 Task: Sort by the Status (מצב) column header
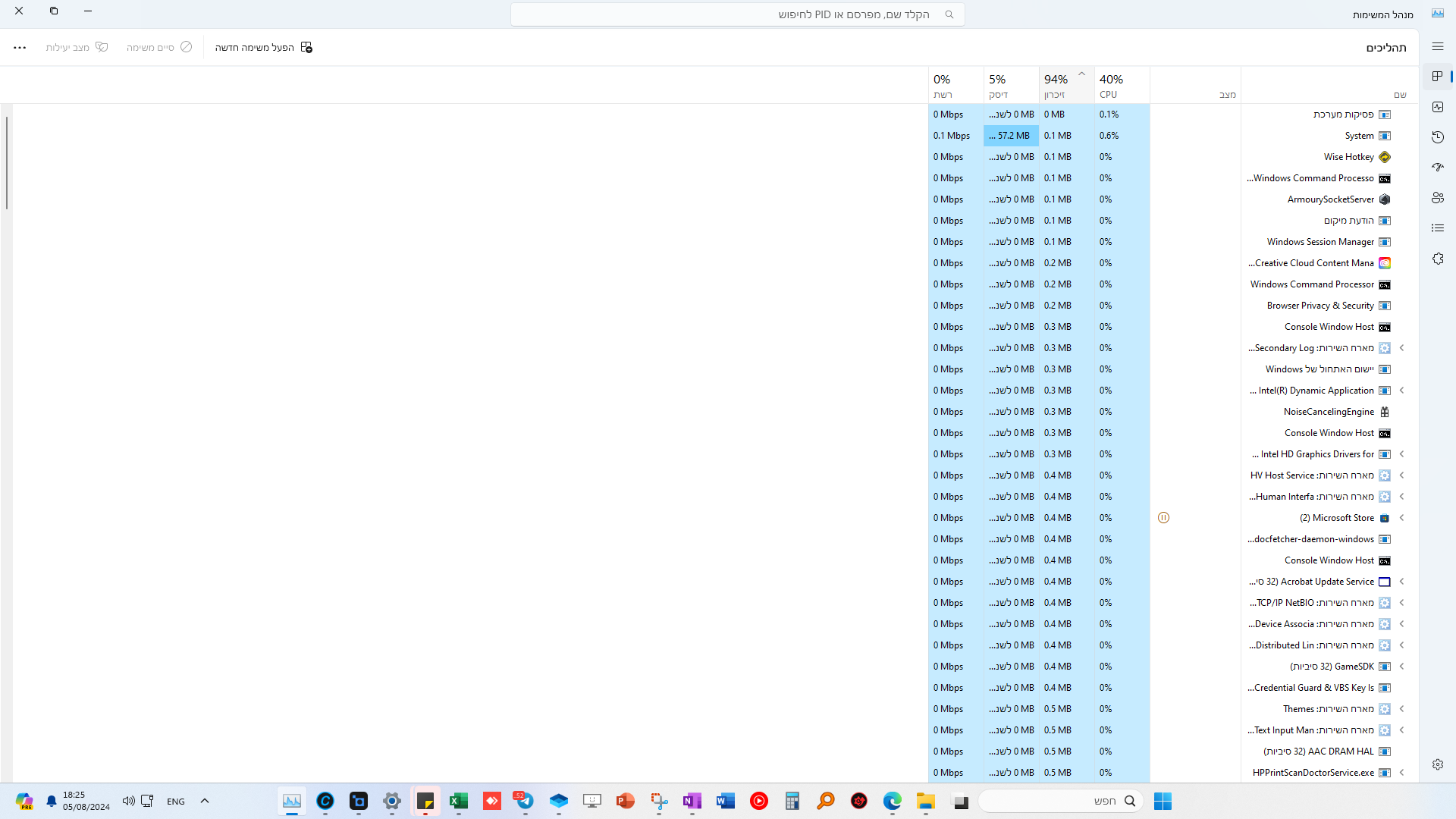coord(1195,85)
